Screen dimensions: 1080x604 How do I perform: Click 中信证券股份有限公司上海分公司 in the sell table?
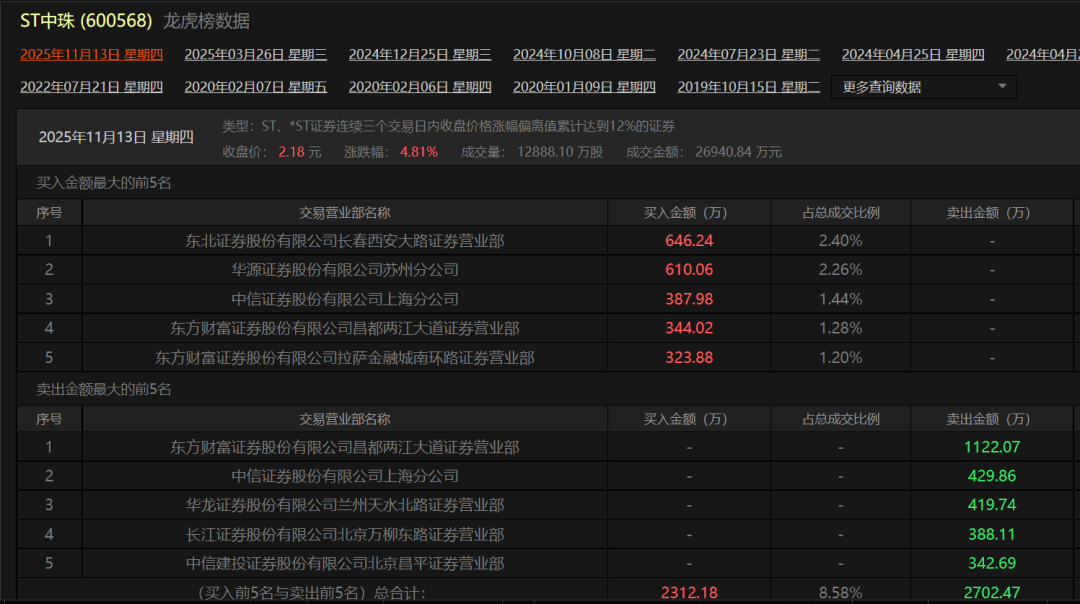click(x=344, y=477)
